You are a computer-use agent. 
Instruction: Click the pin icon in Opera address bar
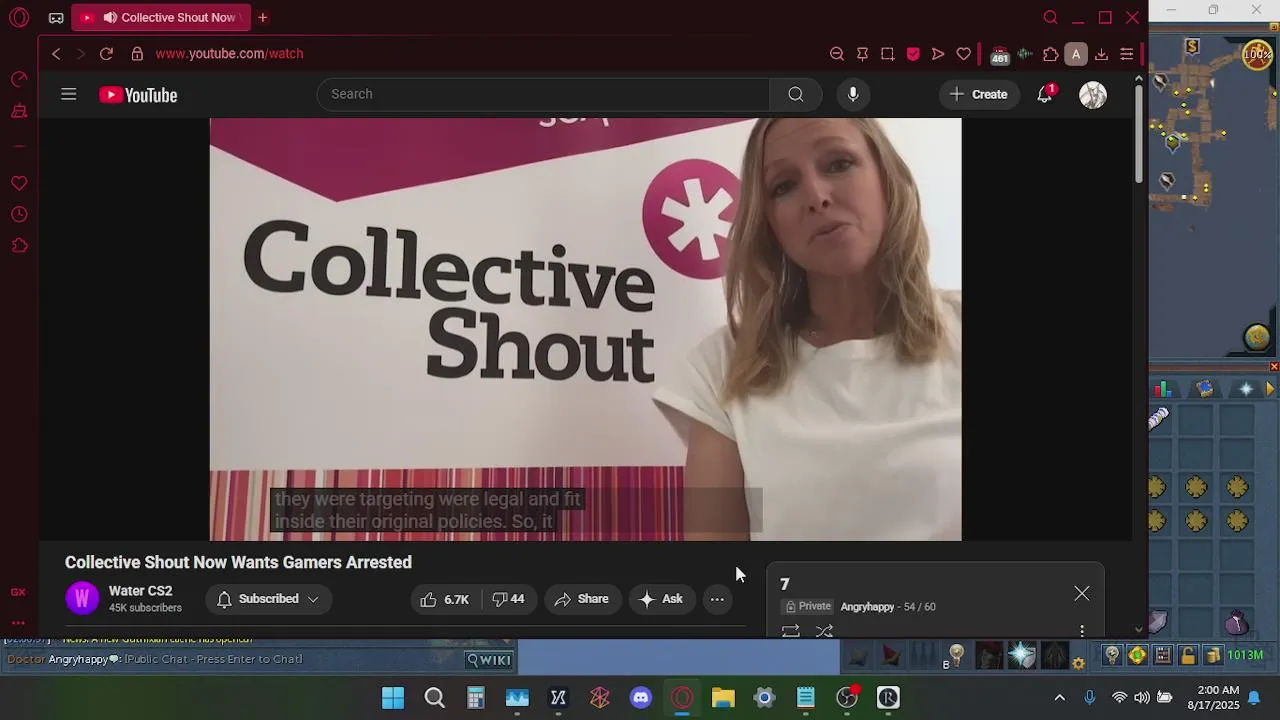click(x=862, y=54)
